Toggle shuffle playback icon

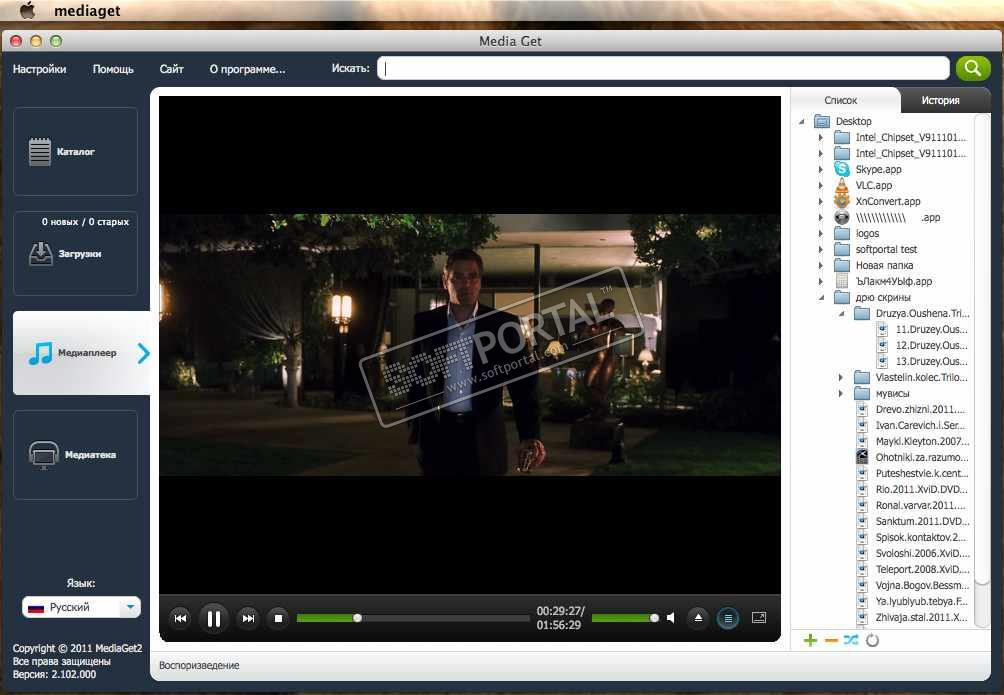[x=851, y=639]
